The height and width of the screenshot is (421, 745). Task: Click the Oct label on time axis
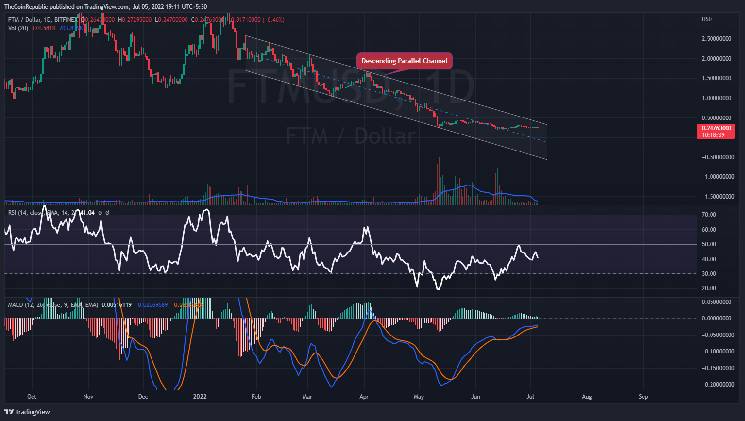[31, 397]
